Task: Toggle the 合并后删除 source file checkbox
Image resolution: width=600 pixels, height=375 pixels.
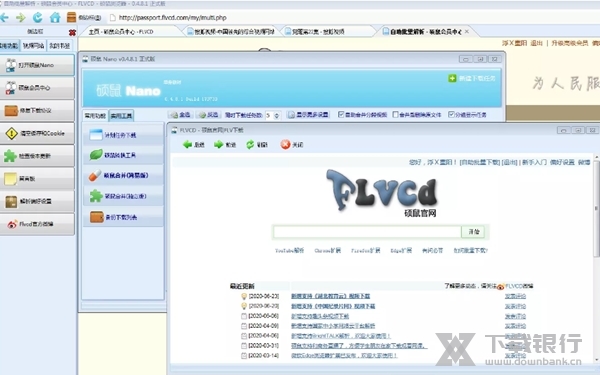Action: pyautogui.click(x=395, y=114)
